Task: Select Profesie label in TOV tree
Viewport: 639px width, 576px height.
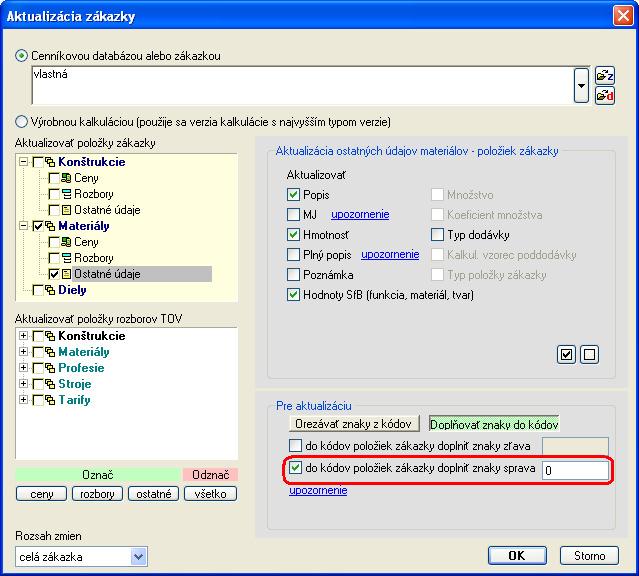Action: coord(81,368)
